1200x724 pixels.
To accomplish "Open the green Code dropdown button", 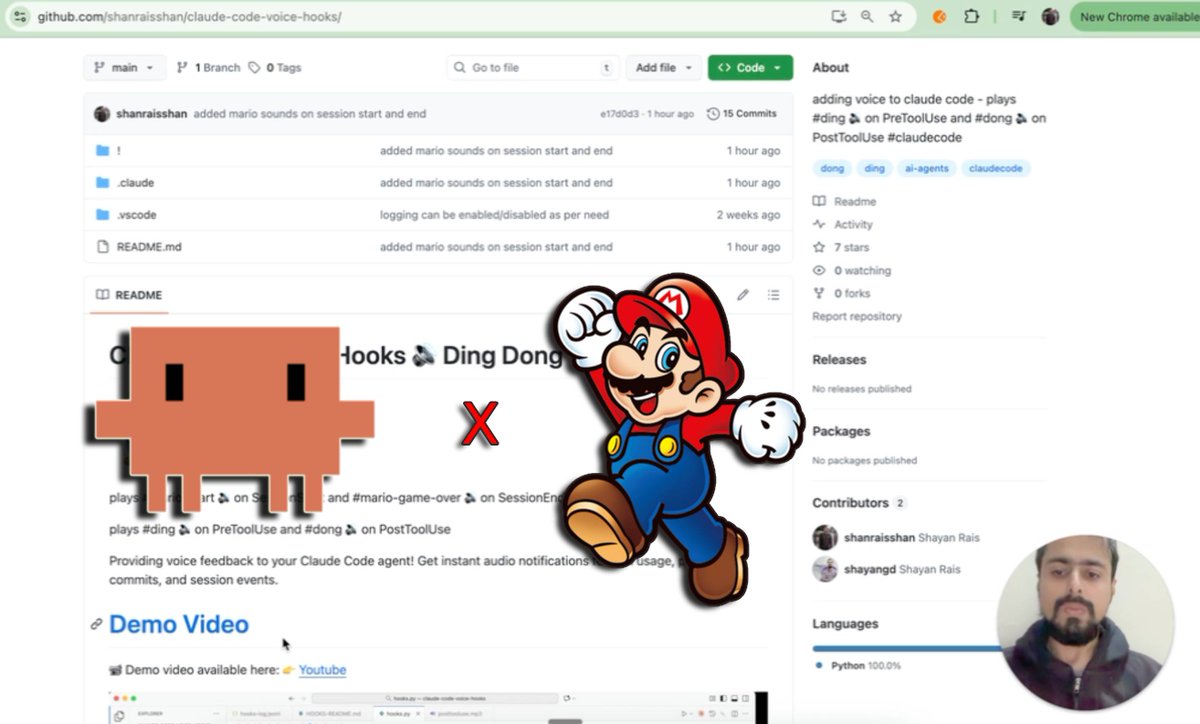I will point(750,67).
